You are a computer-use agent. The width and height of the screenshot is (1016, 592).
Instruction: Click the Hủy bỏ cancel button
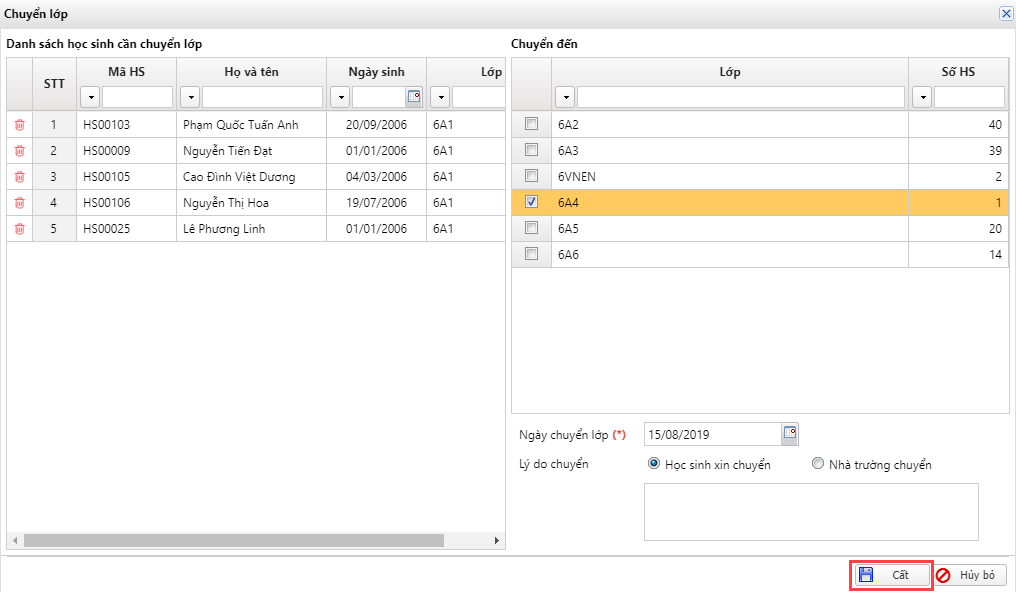point(970,575)
